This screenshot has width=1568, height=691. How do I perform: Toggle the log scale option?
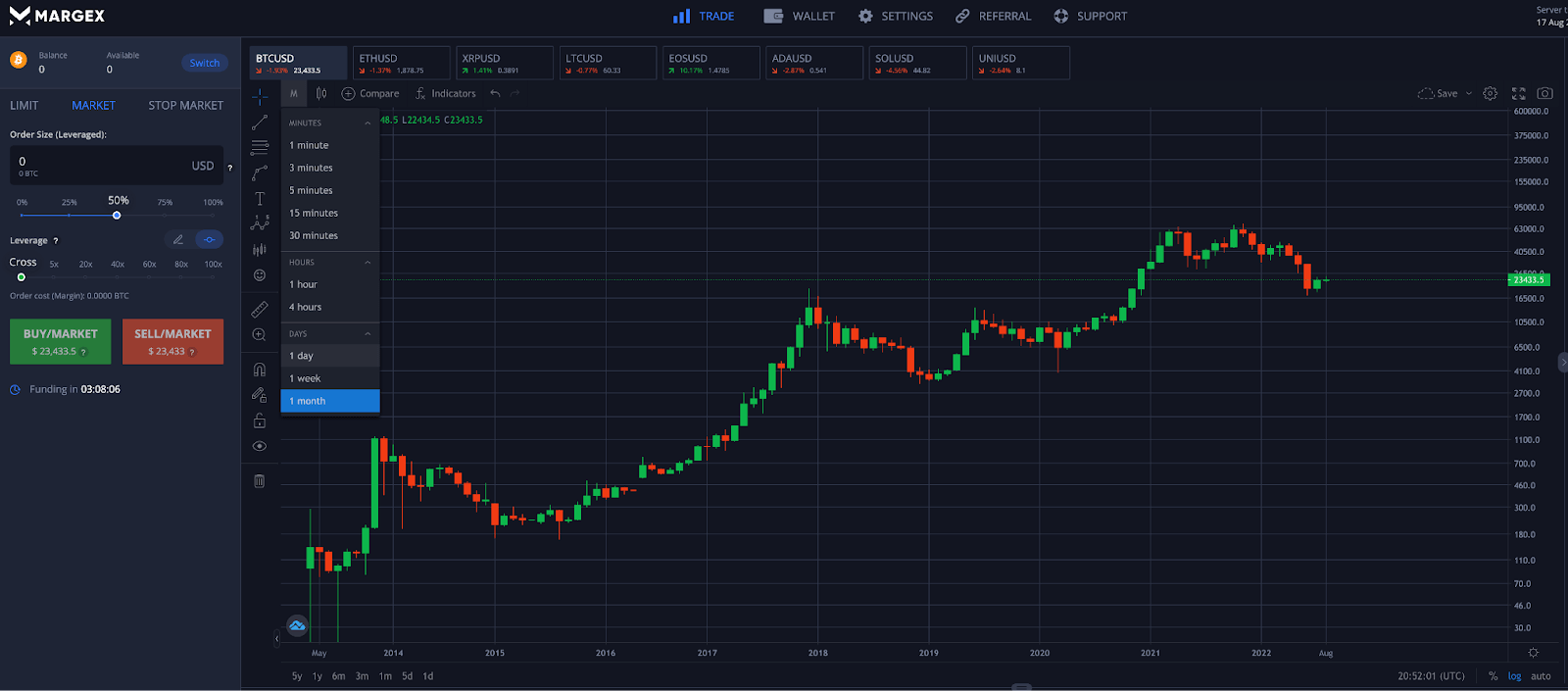[1514, 676]
